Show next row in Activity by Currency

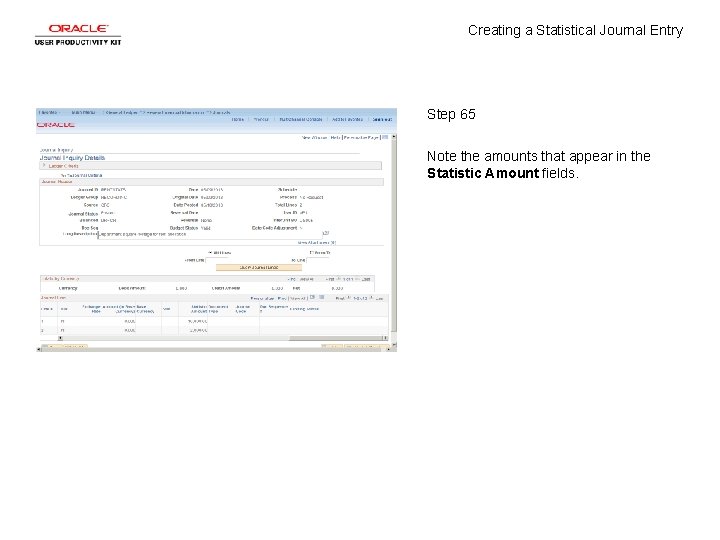[358, 279]
